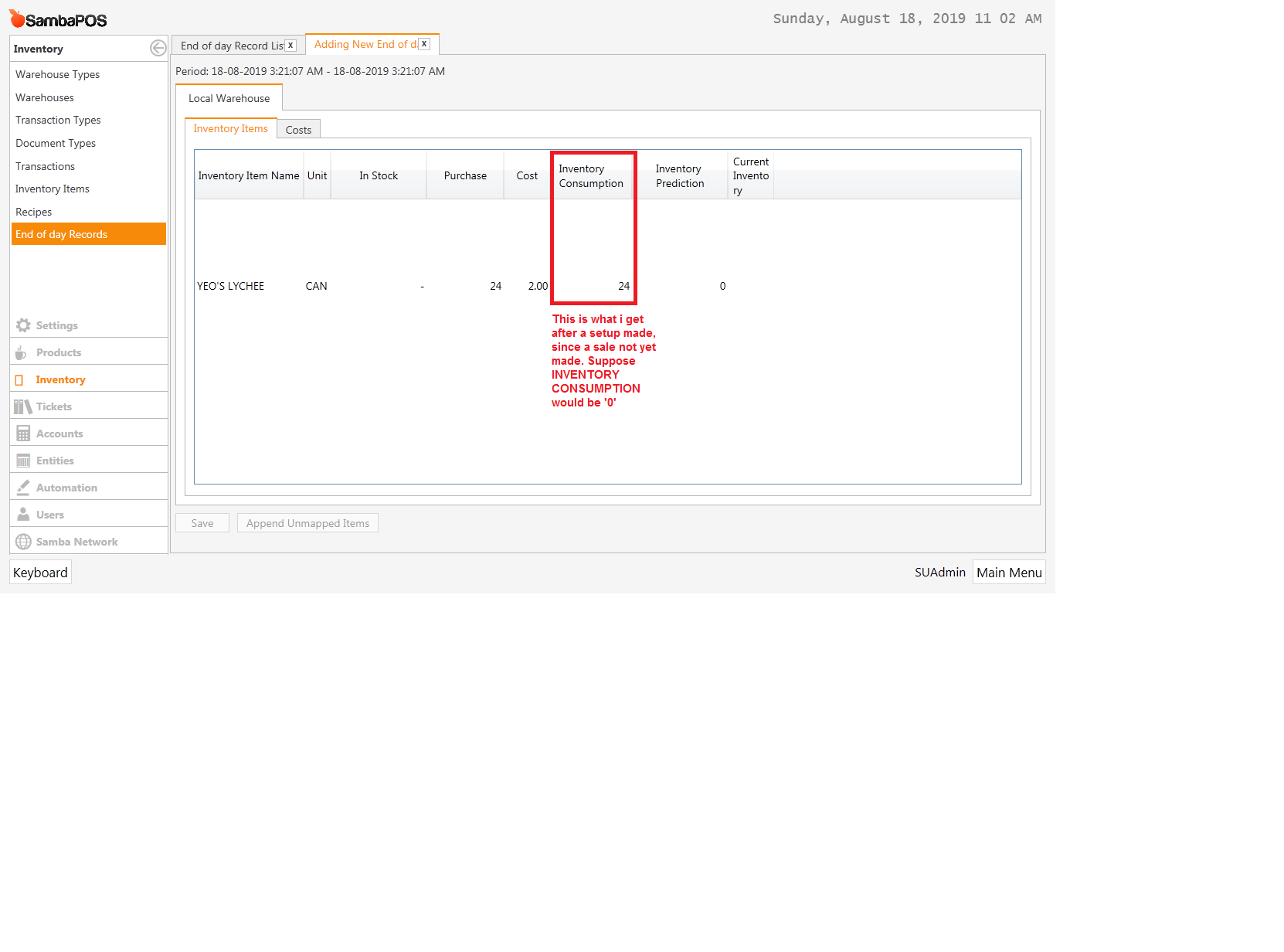The width and height of the screenshot is (1284, 952).
Task: Click the Accounts calculator icon
Action: pos(22,433)
